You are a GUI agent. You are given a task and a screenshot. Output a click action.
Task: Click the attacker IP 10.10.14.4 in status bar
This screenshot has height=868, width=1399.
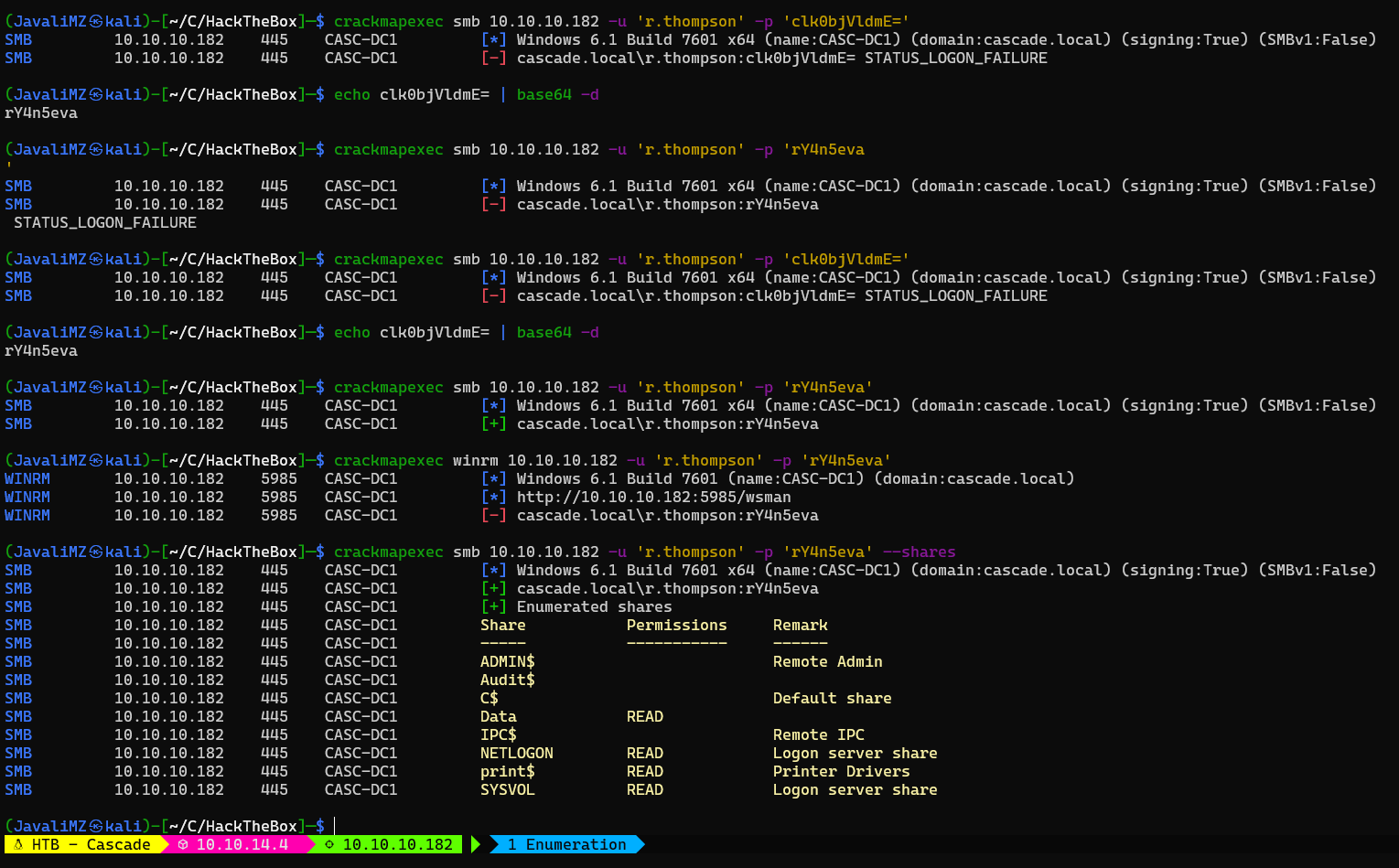point(242,844)
